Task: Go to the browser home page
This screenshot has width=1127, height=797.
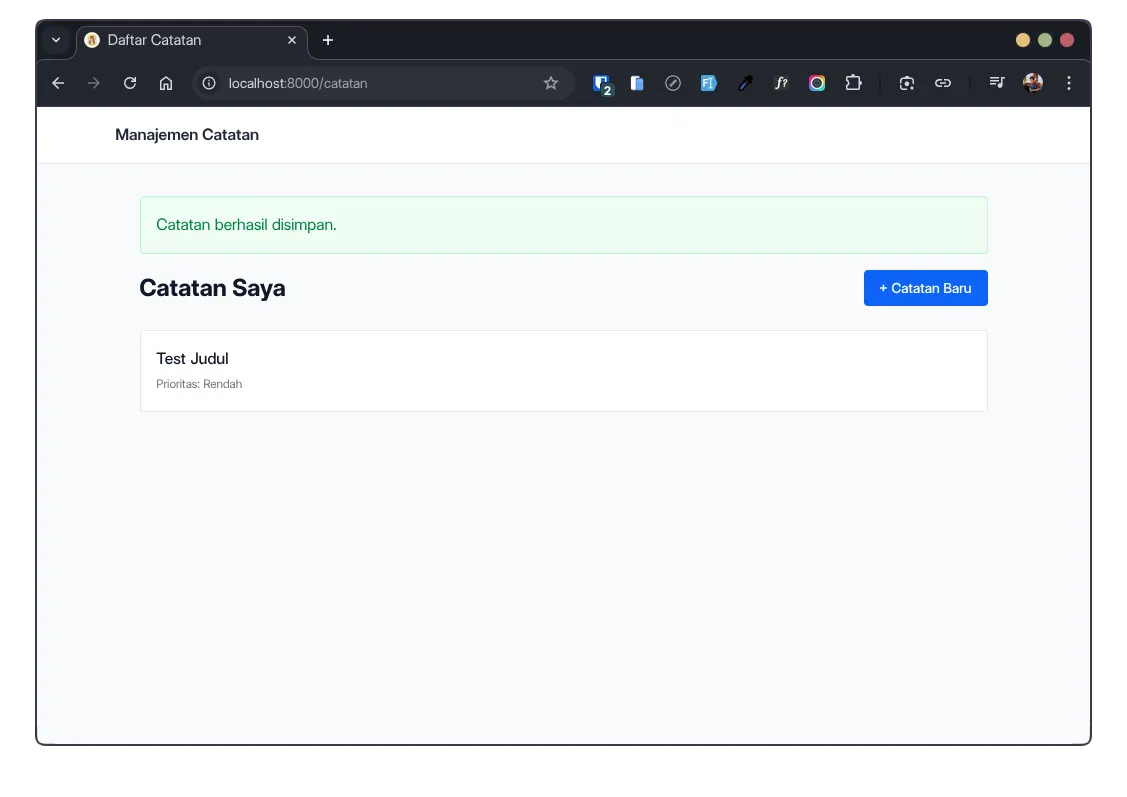Action: [166, 84]
